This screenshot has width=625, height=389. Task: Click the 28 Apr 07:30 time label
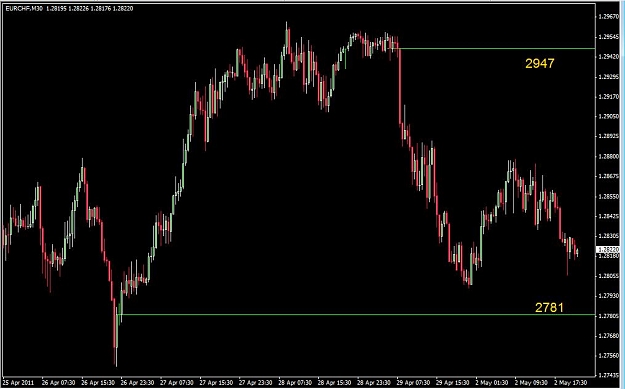[295, 383]
